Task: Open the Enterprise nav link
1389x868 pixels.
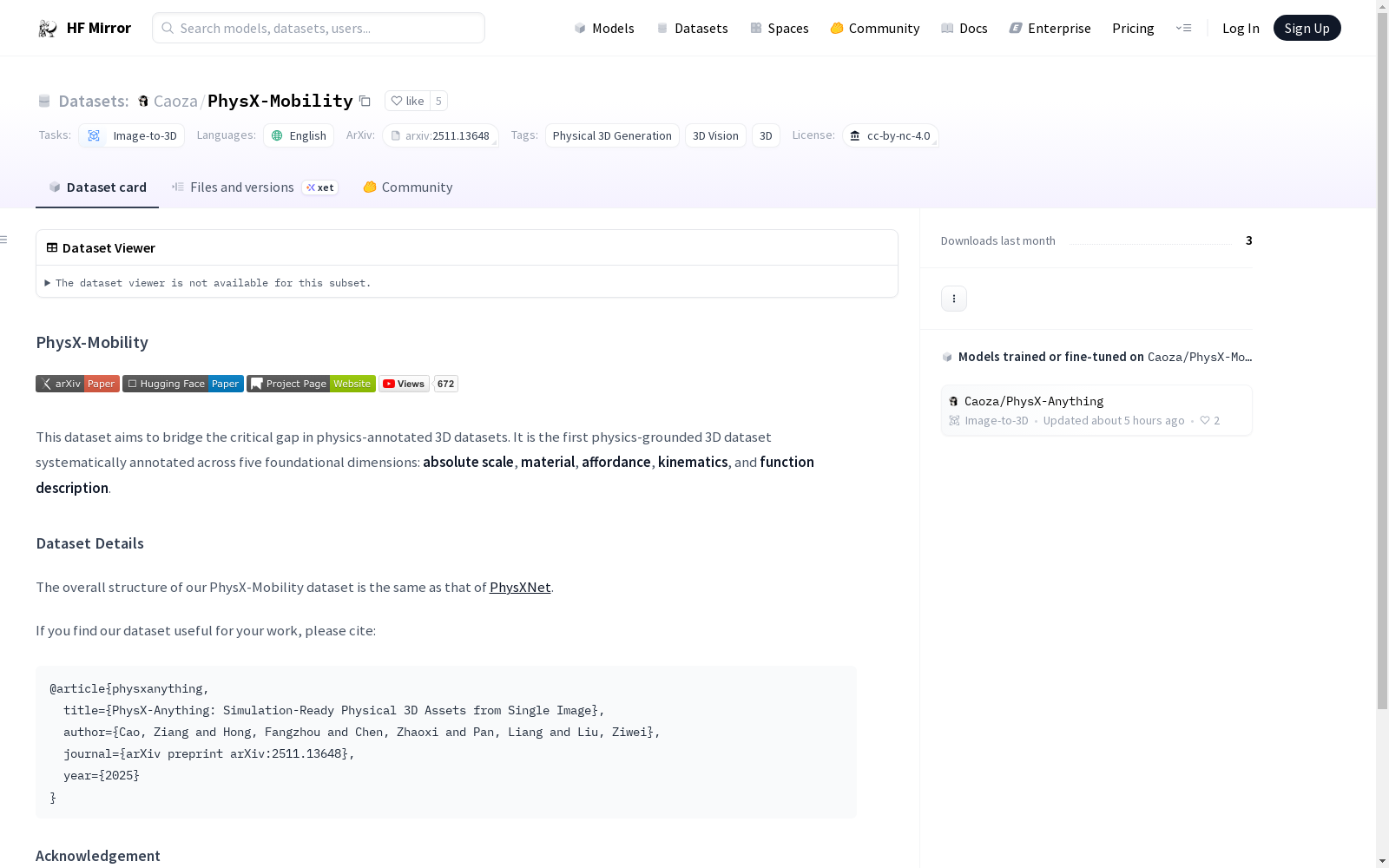Action: [1050, 28]
